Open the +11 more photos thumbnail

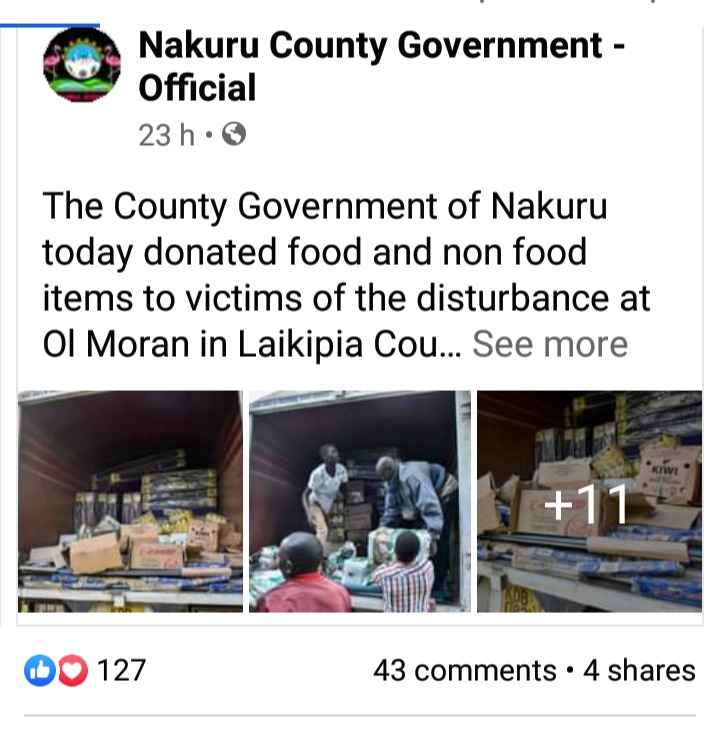pyautogui.click(x=589, y=501)
